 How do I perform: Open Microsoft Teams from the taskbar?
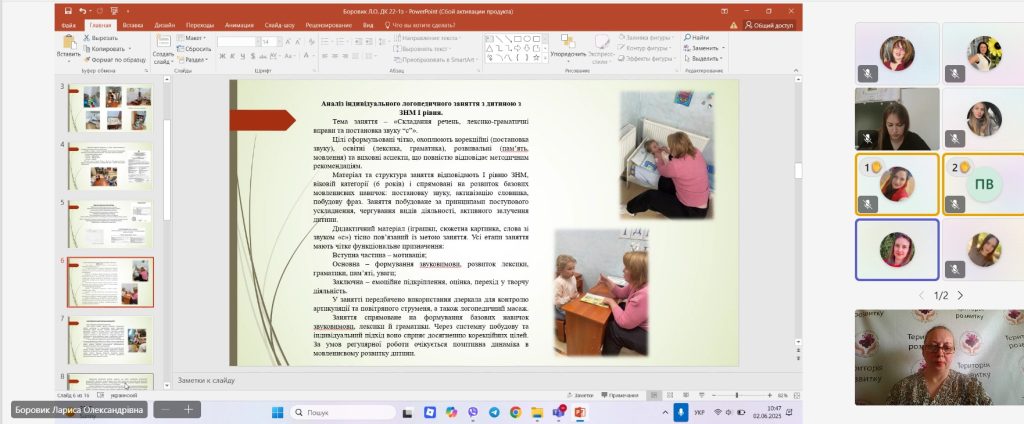(x=559, y=412)
